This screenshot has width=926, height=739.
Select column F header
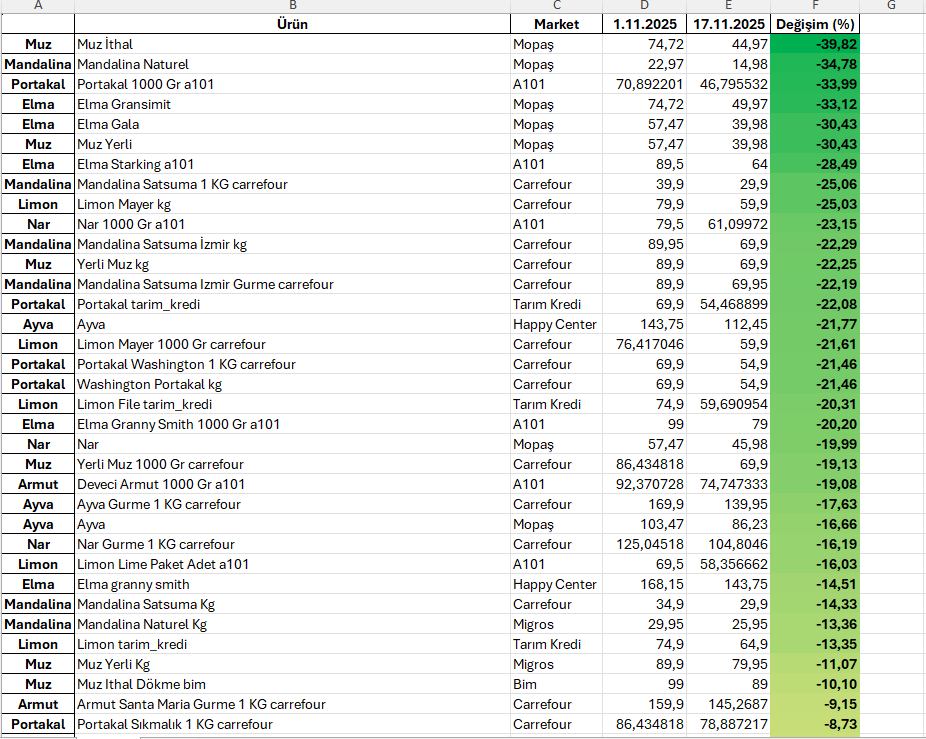pos(815,6)
